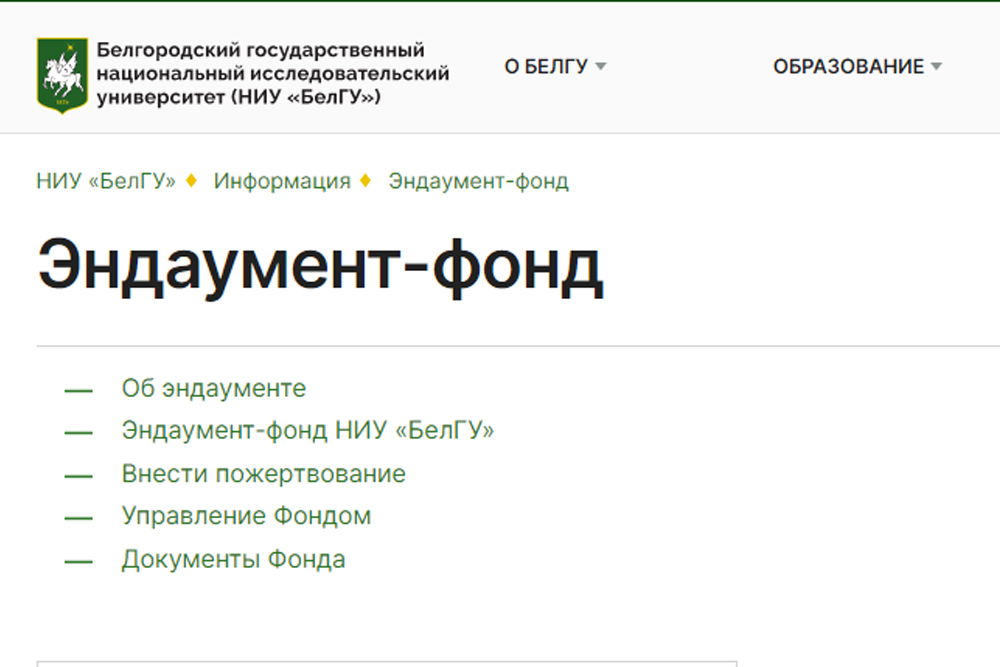Viewport: 1000px width, 667px height.
Task: Click the dash marker beside «Об эндаументе»
Action: (76, 388)
